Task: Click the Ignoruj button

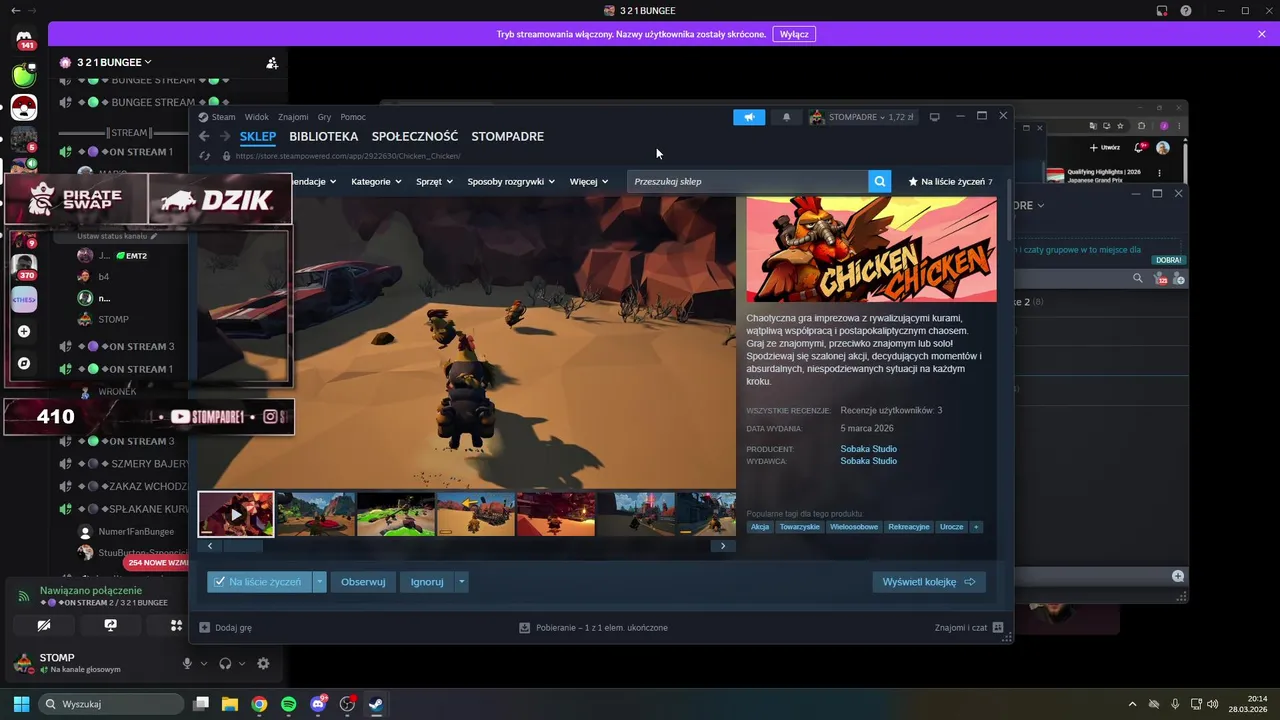Action: [427, 582]
